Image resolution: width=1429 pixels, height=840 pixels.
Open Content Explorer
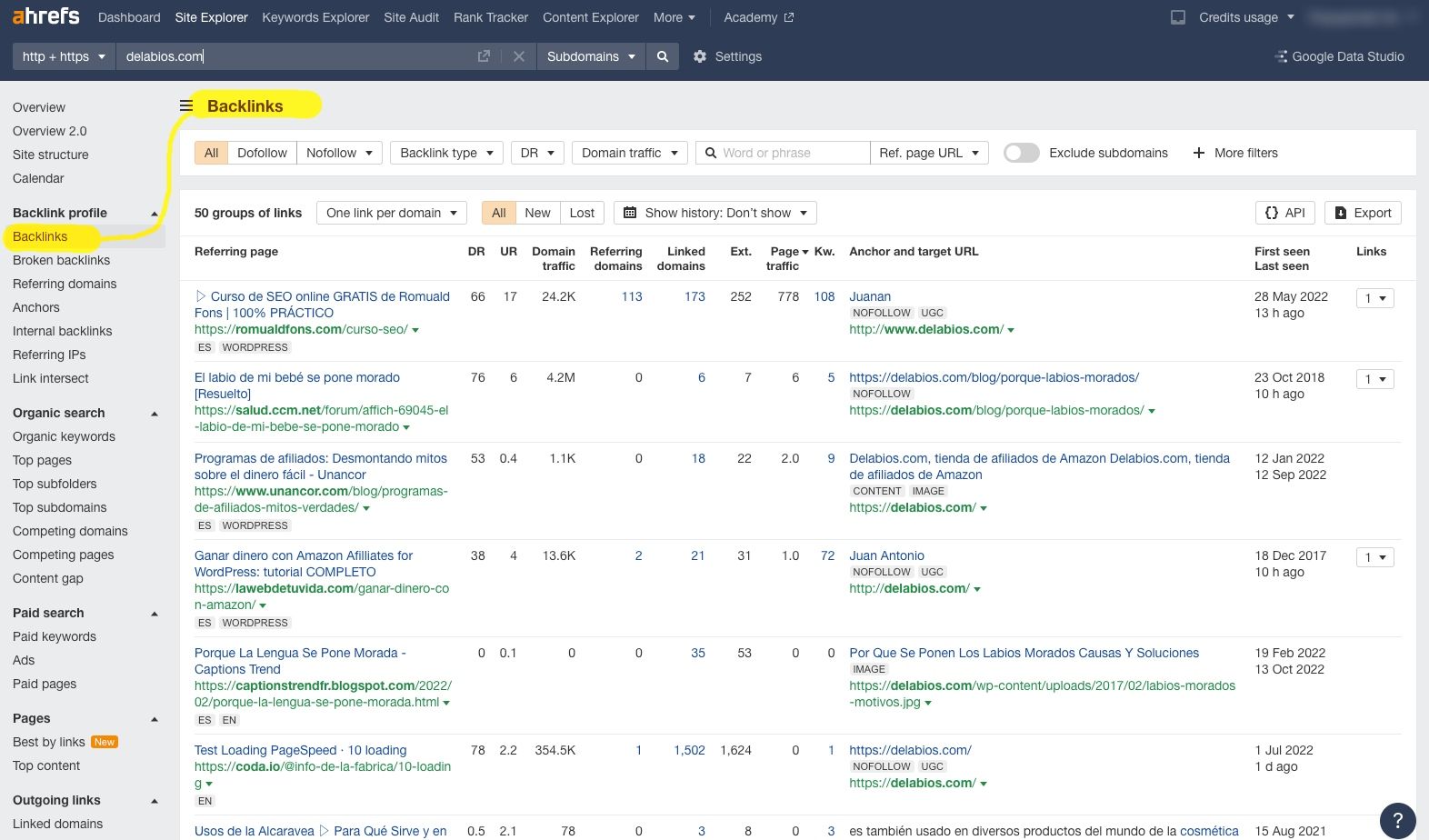coord(591,17)
